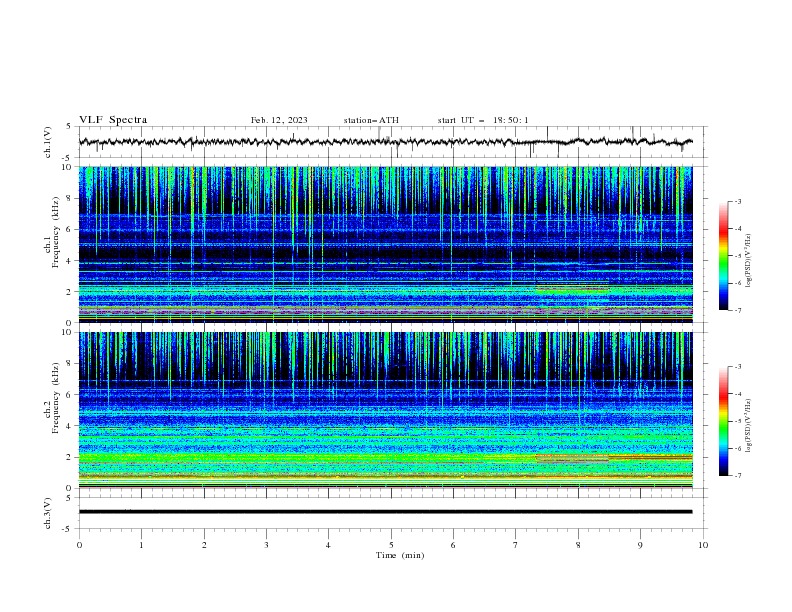The width and height of the screenshot is (792, 612).
Task: Click time axis tick label "9"
Action: point(640,545)
